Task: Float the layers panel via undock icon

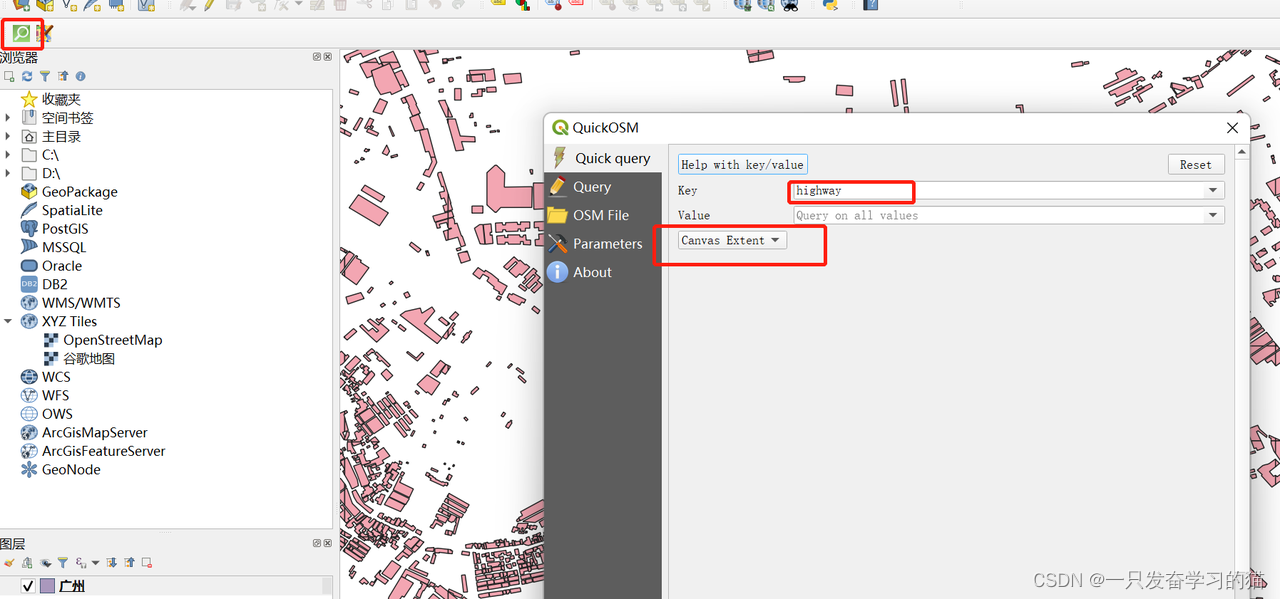Action: point(317,543)
